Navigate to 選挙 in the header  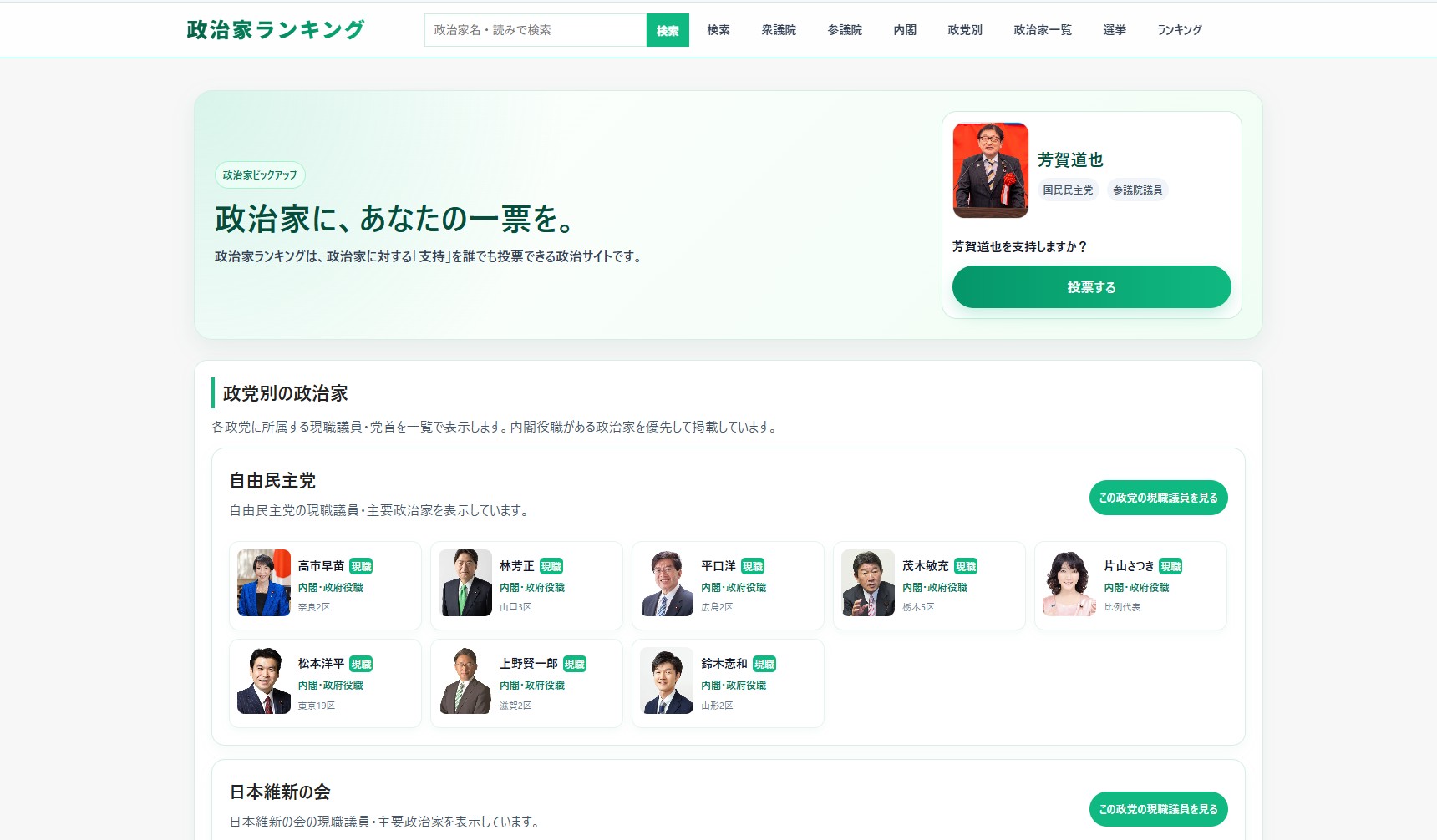(1115, 30)
